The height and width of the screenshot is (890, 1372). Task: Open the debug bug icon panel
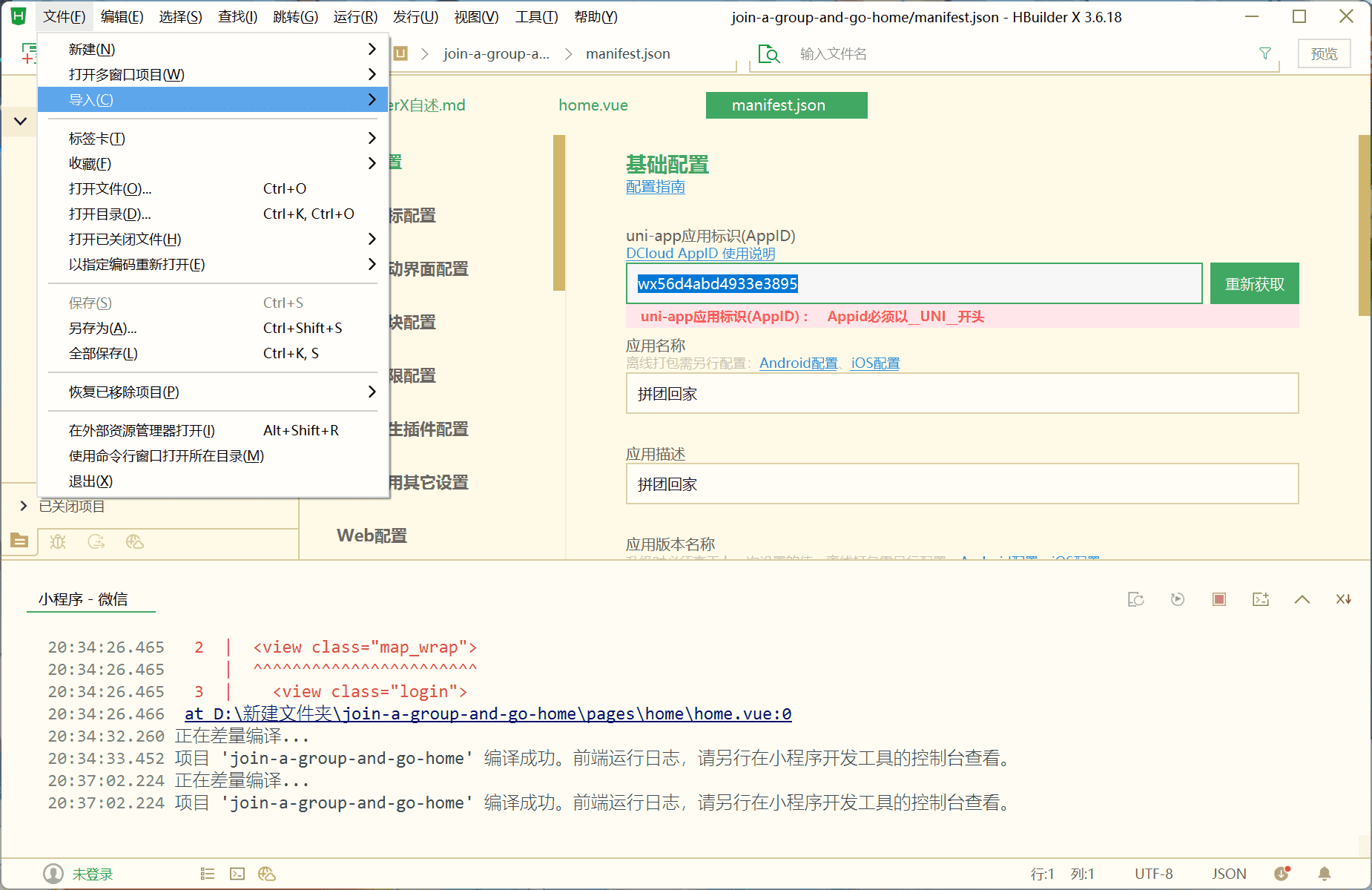coord(58,541)
